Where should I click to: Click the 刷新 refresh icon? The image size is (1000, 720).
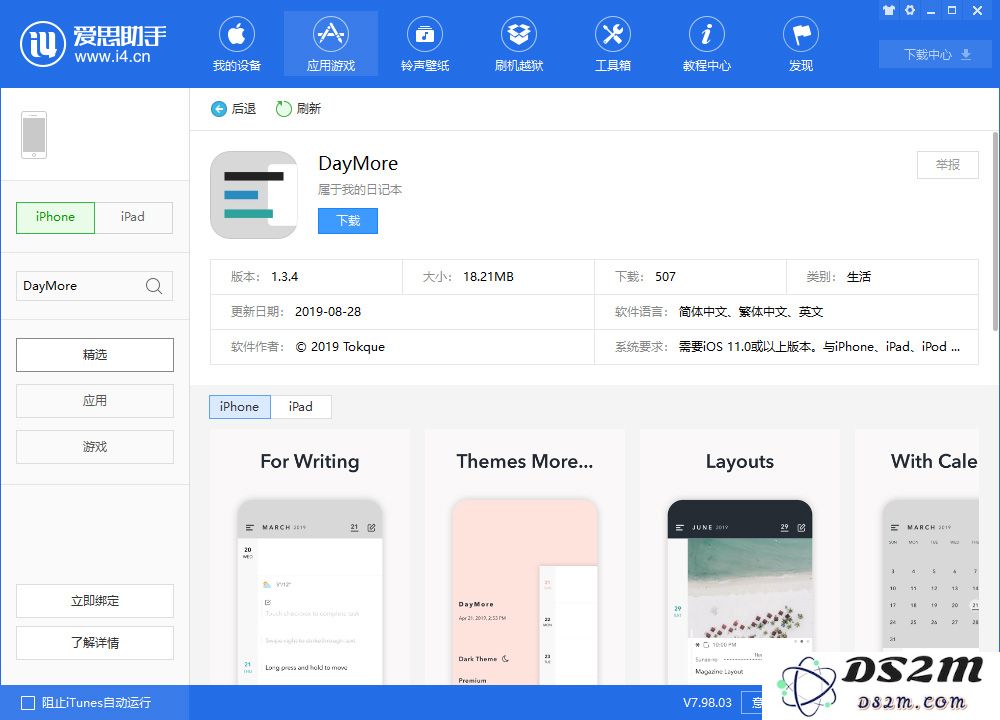(283, 109)
